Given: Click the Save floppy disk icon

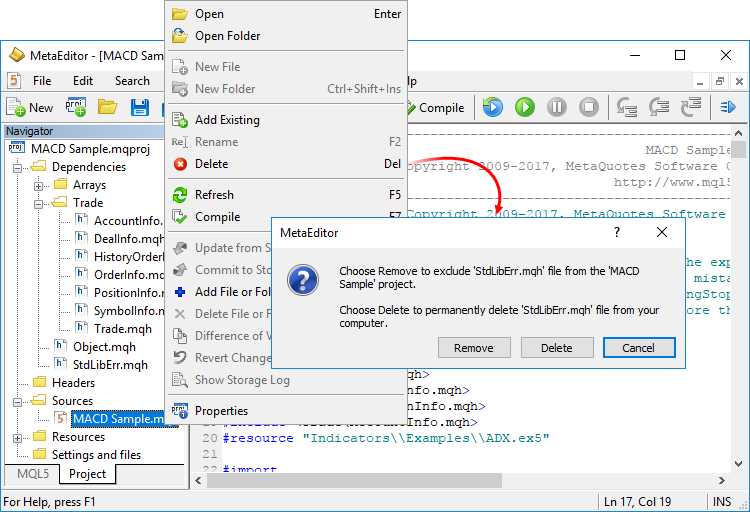Looking at the screenshot, I should pyautogui.click(x=140, y=107).
